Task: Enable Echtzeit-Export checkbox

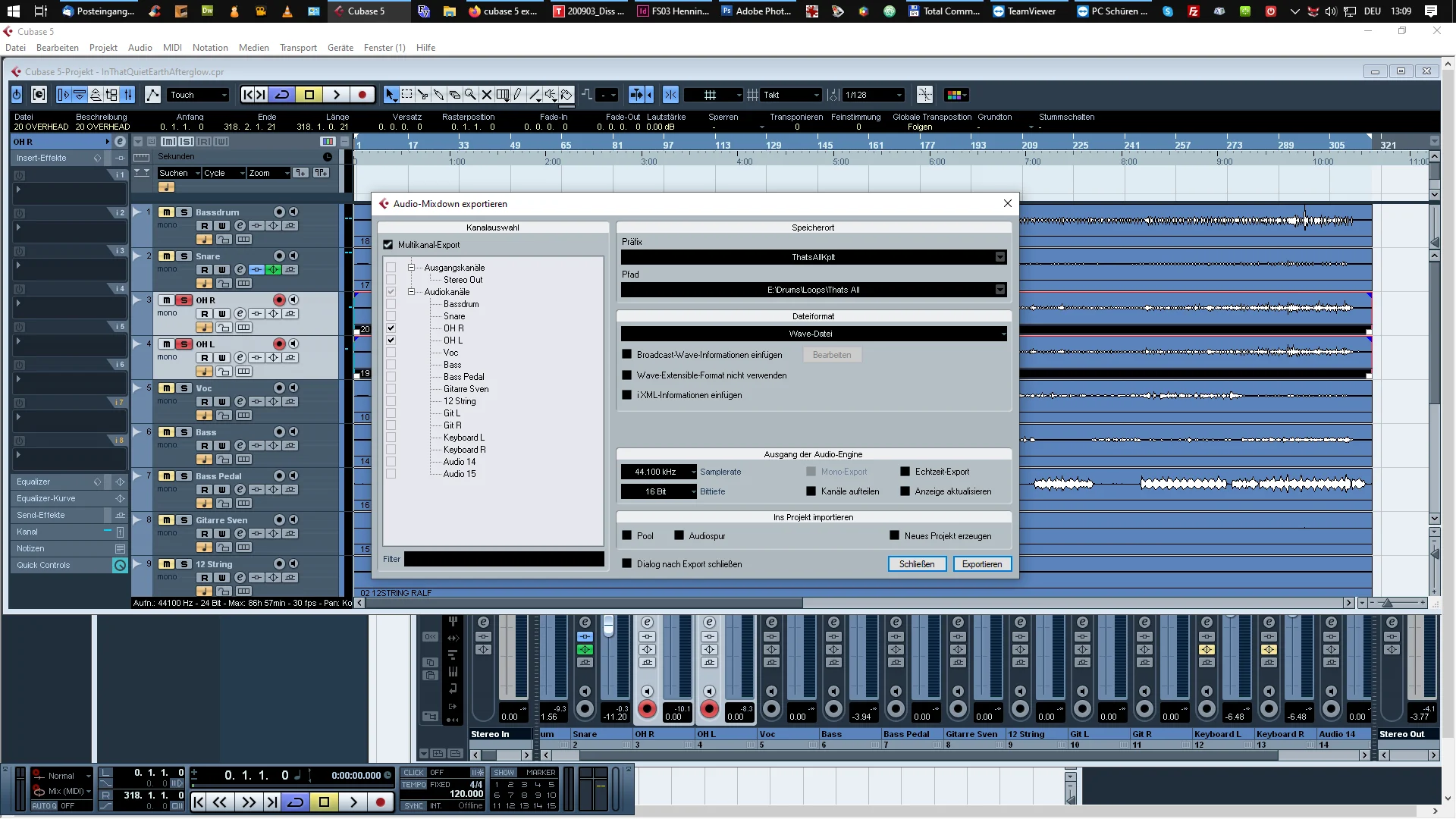Action: 905,472
